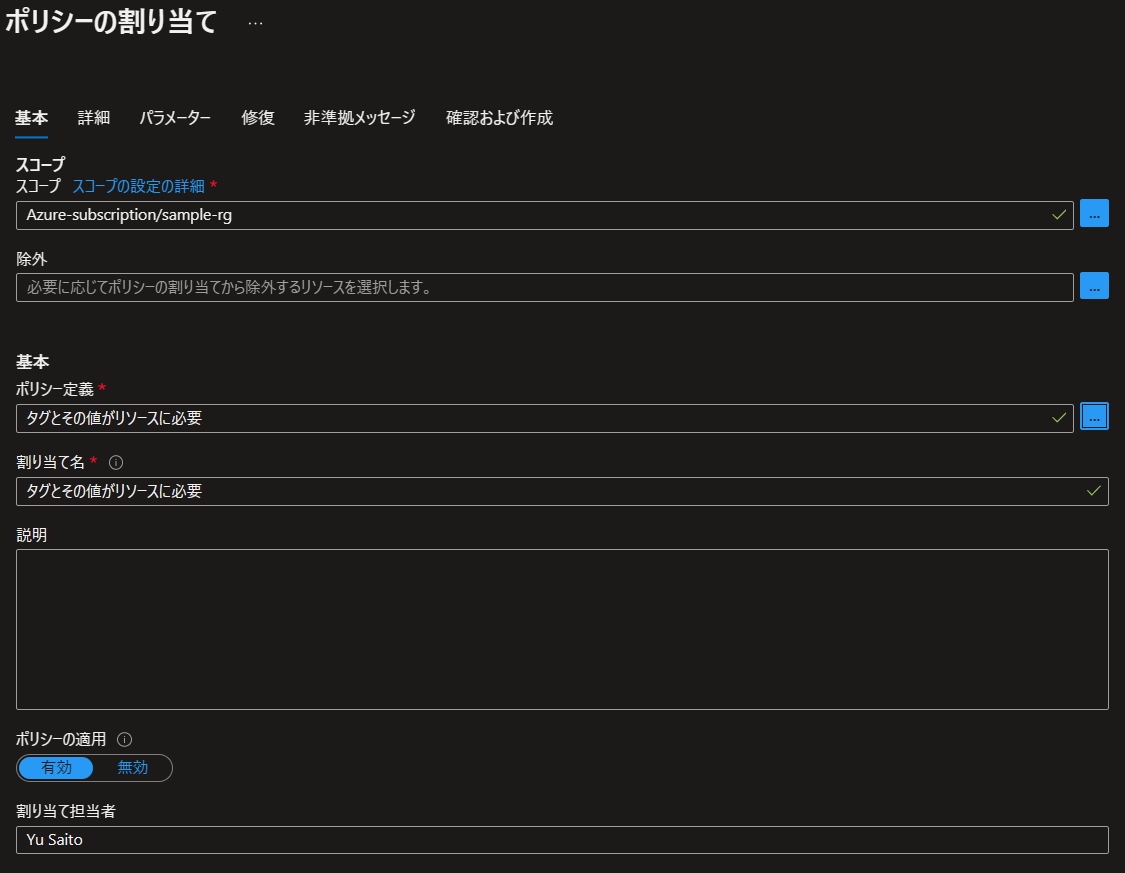Open the exclusions picker ellipsis button
The width and height of the screenshot is (1125, 873).
pyautogui.click(x=1093, y=286)
